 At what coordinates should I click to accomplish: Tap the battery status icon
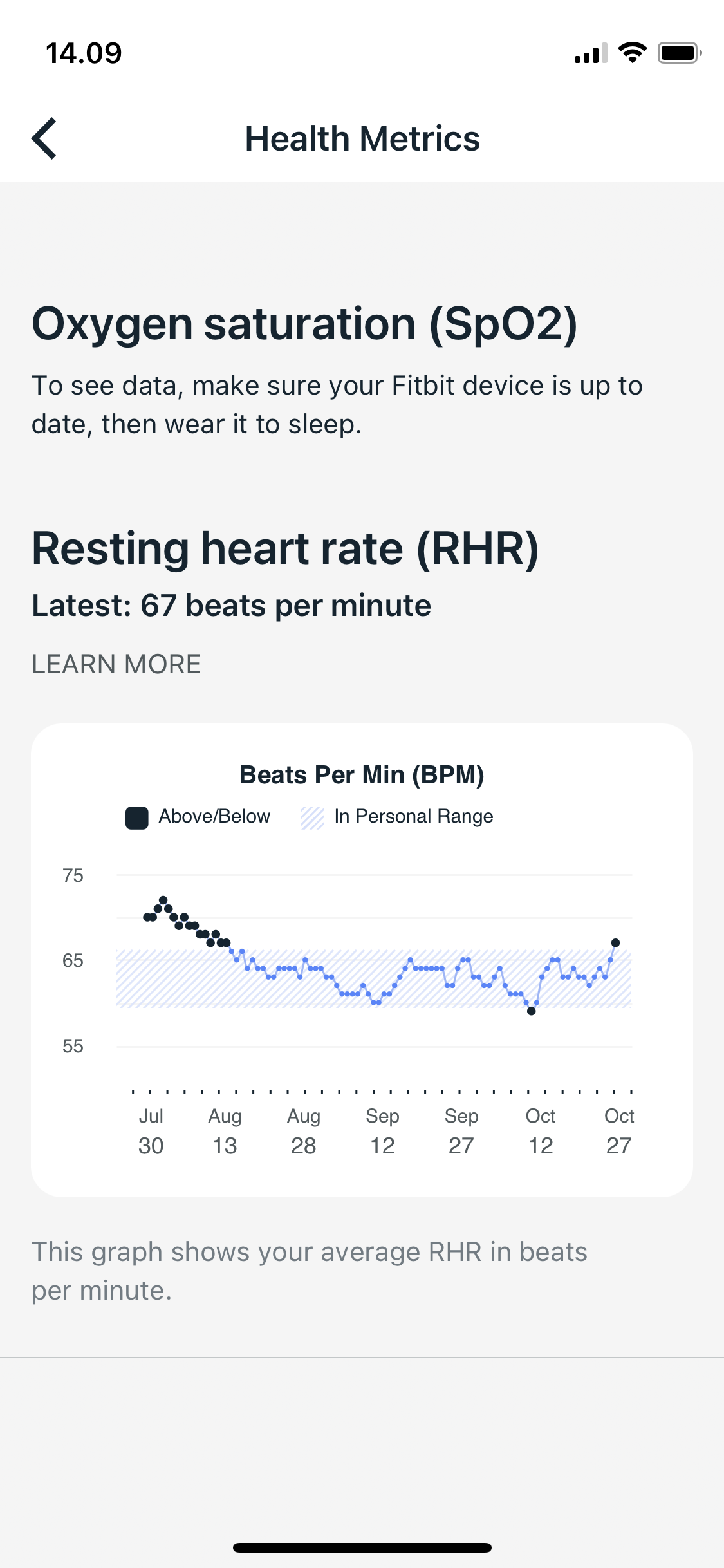pyautogui.click(x=679, y=53)
